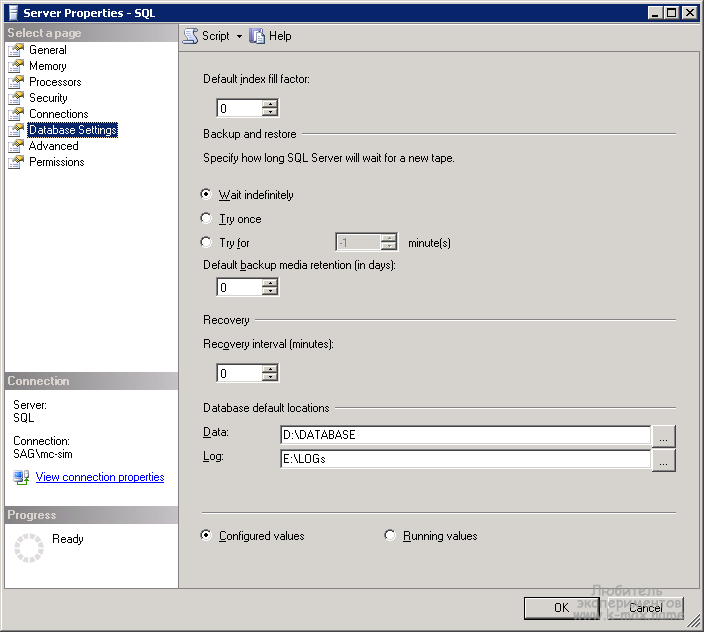Decrease the recovery interval minutes
The height and width of the screenshot is (632, 704).
(270, 377)
